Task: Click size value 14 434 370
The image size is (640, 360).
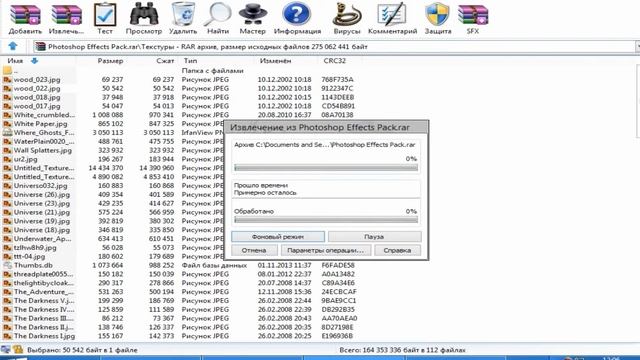Action: [x=106, y=168]
